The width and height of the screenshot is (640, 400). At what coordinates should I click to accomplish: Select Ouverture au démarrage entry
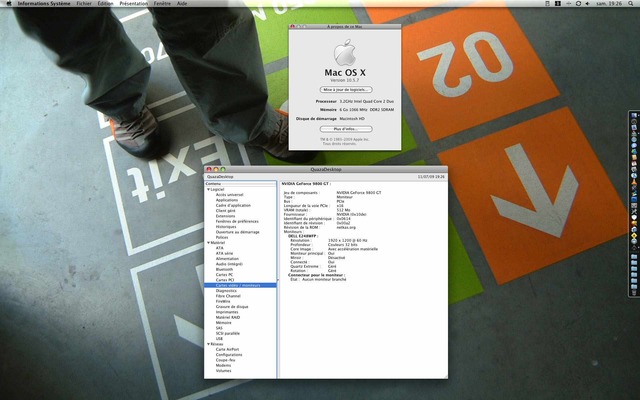pos(238,232)
